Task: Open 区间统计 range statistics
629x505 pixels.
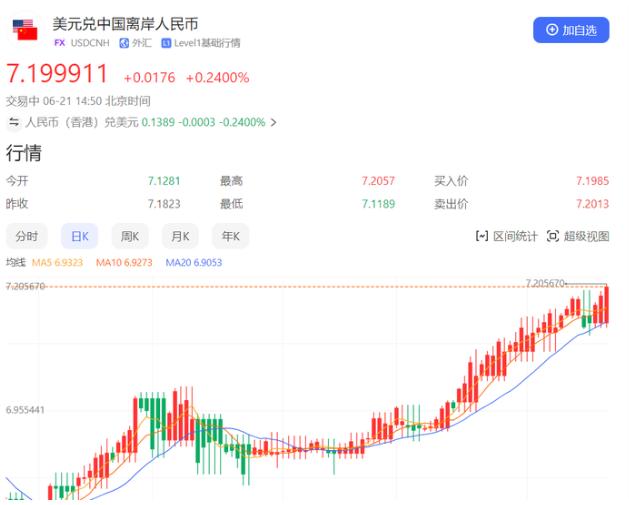Action: click(x=506, y=236)
